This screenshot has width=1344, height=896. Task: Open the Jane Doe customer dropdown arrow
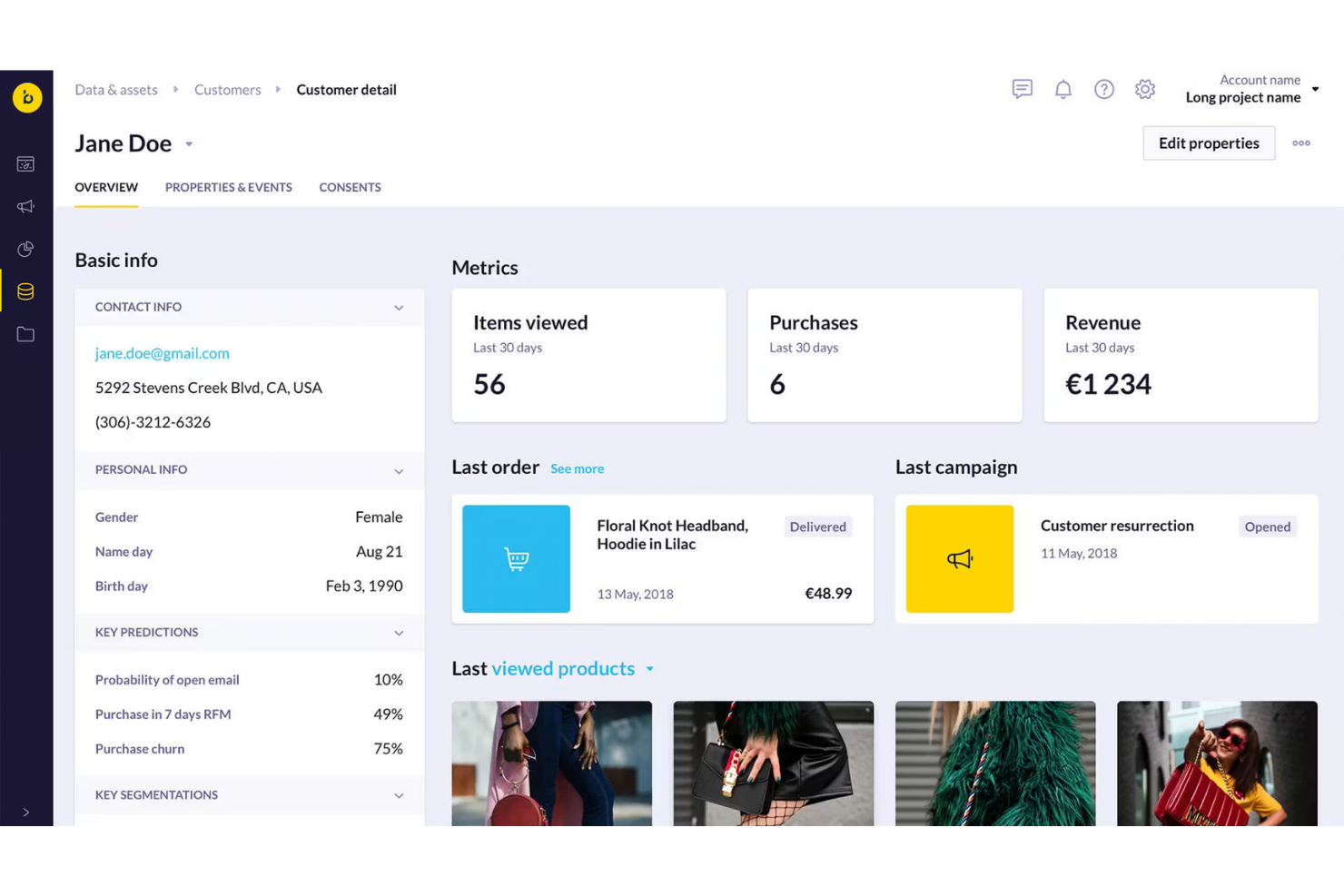coord(189,144)
